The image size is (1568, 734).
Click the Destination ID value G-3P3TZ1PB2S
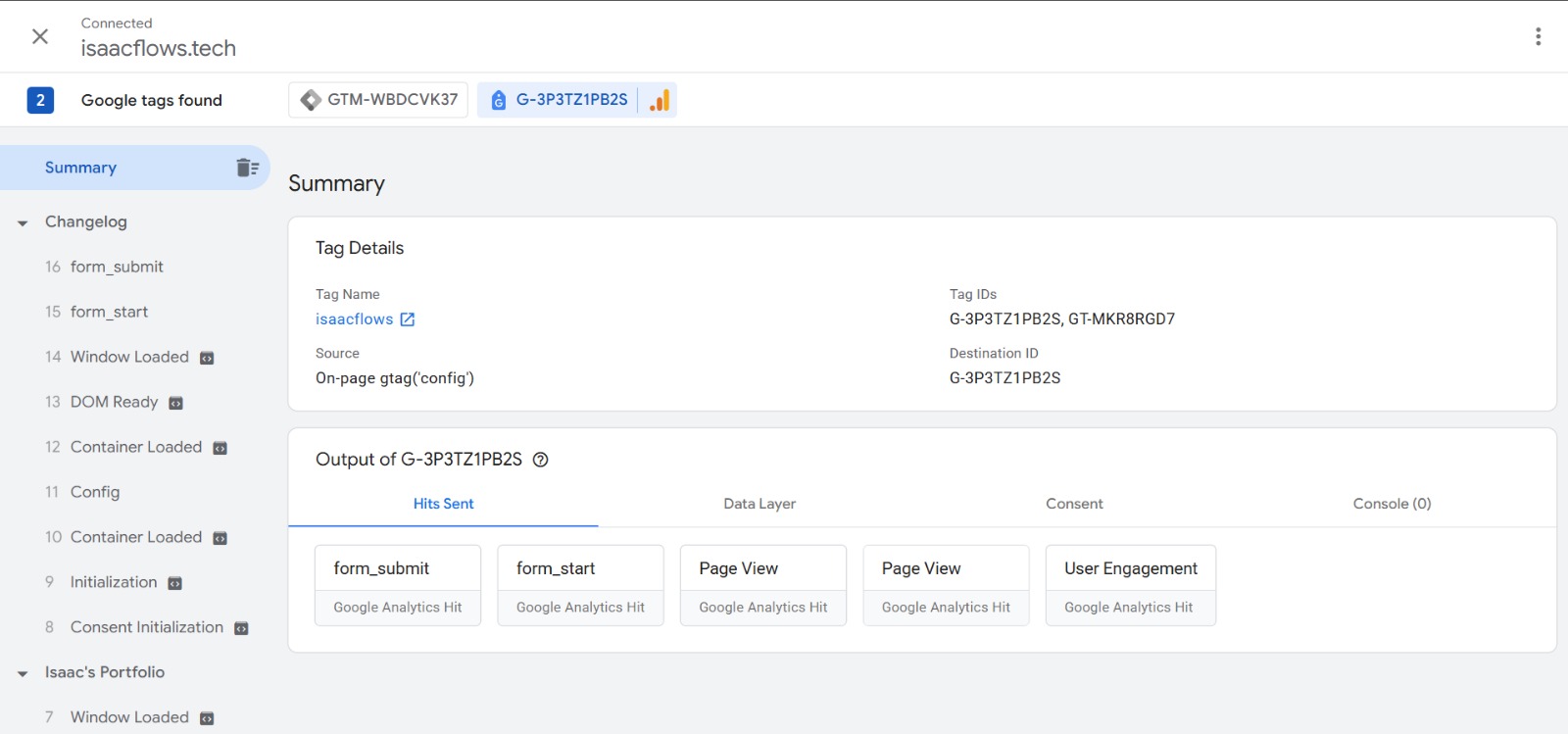point(1004,377)
